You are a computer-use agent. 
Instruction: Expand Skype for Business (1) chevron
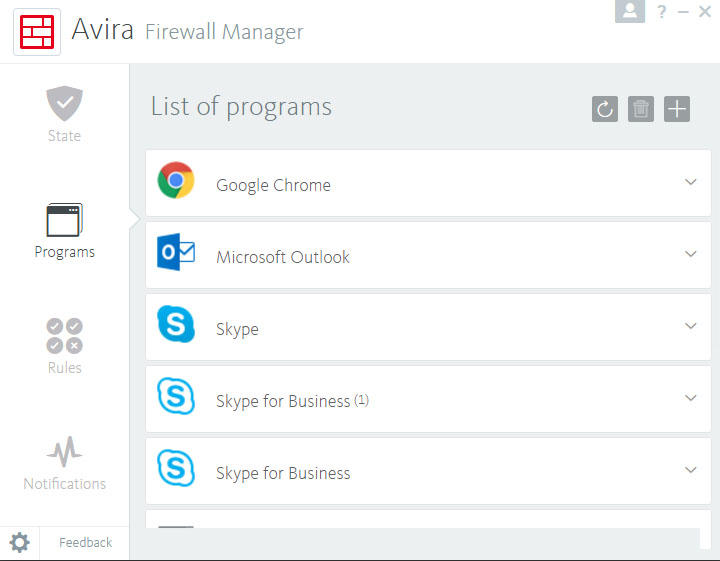[x=691, y=398]
